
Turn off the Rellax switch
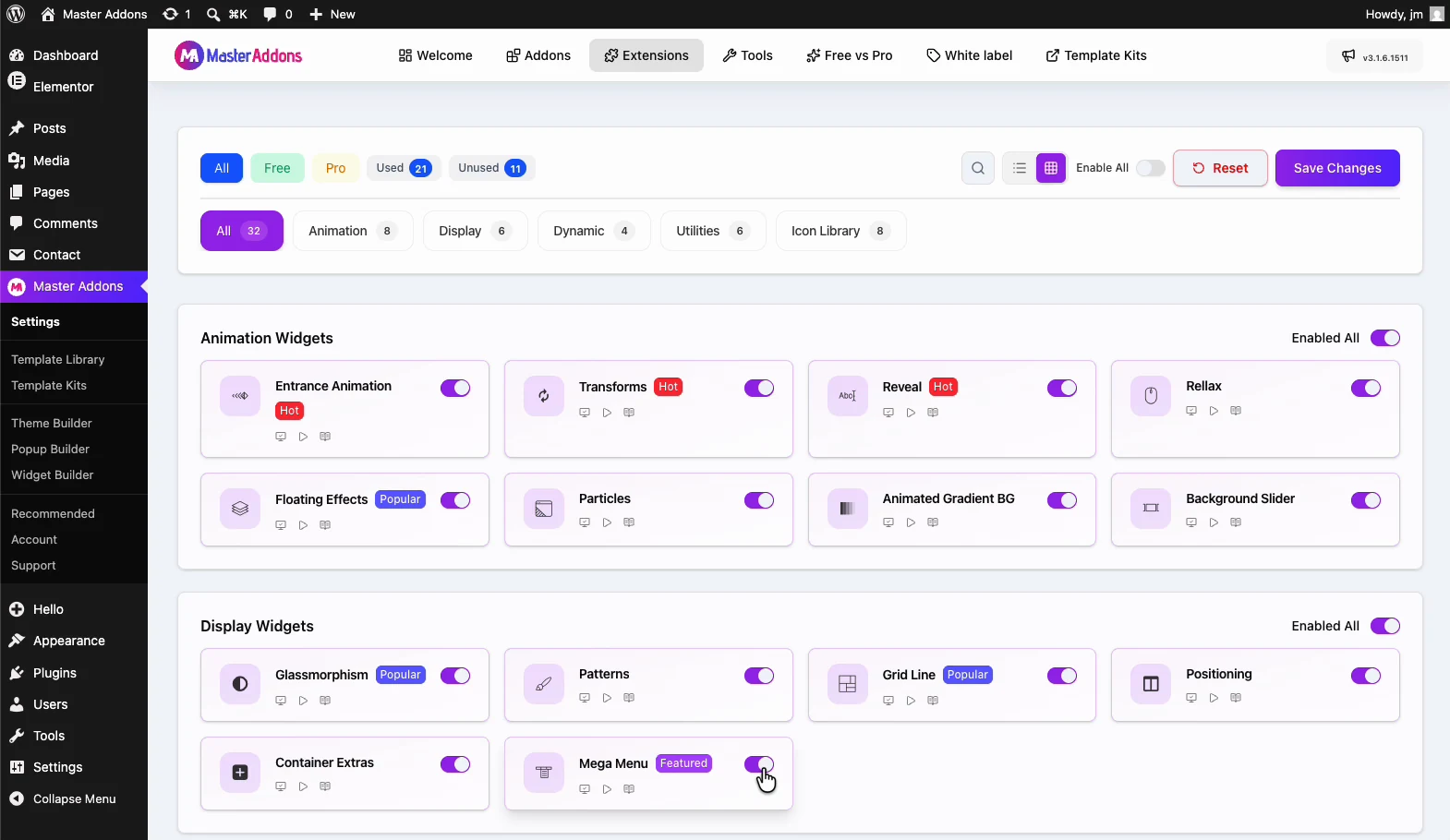(1366, 388)
